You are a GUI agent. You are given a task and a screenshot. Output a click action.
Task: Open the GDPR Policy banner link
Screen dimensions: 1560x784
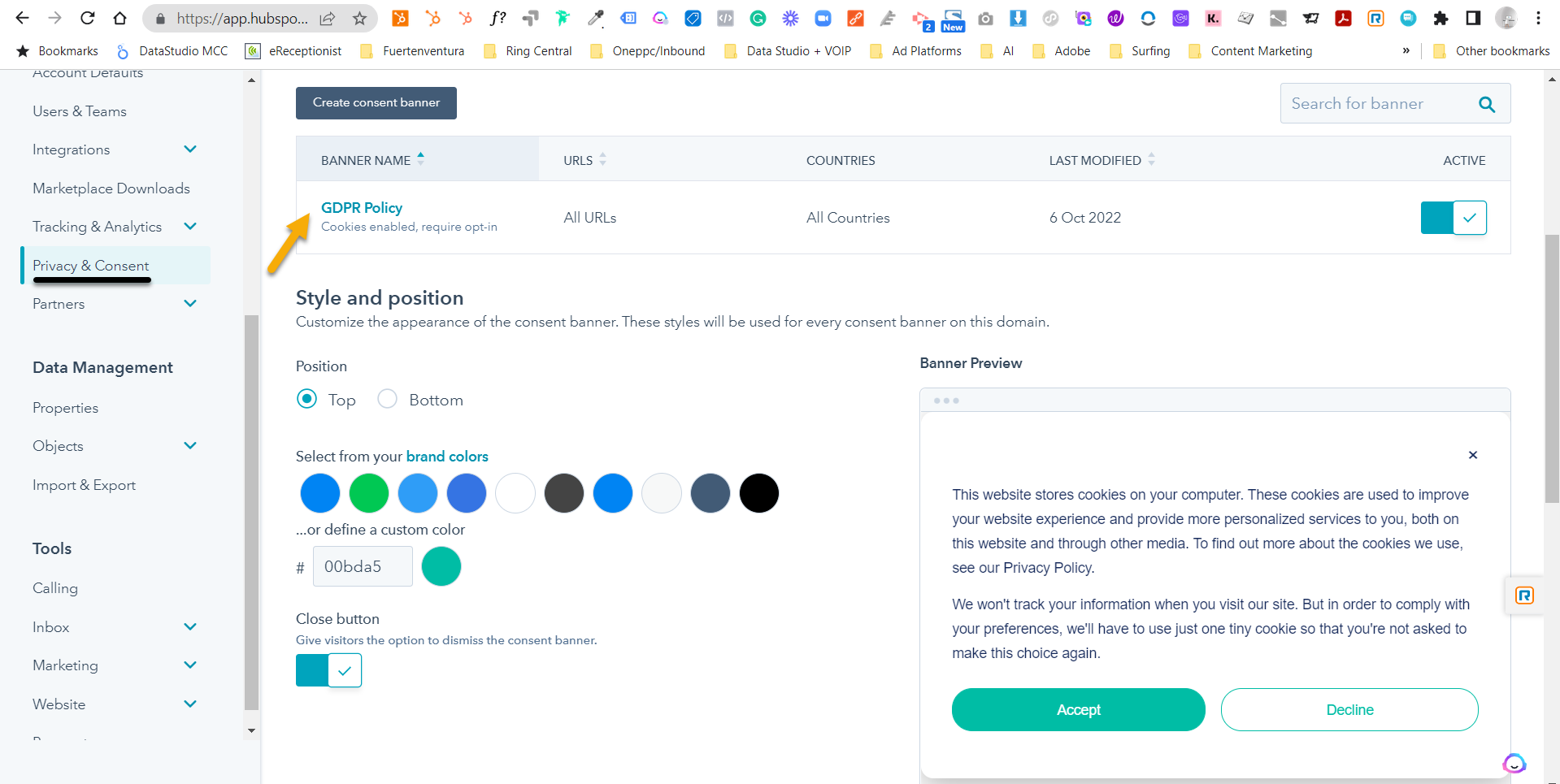point(361,207)
